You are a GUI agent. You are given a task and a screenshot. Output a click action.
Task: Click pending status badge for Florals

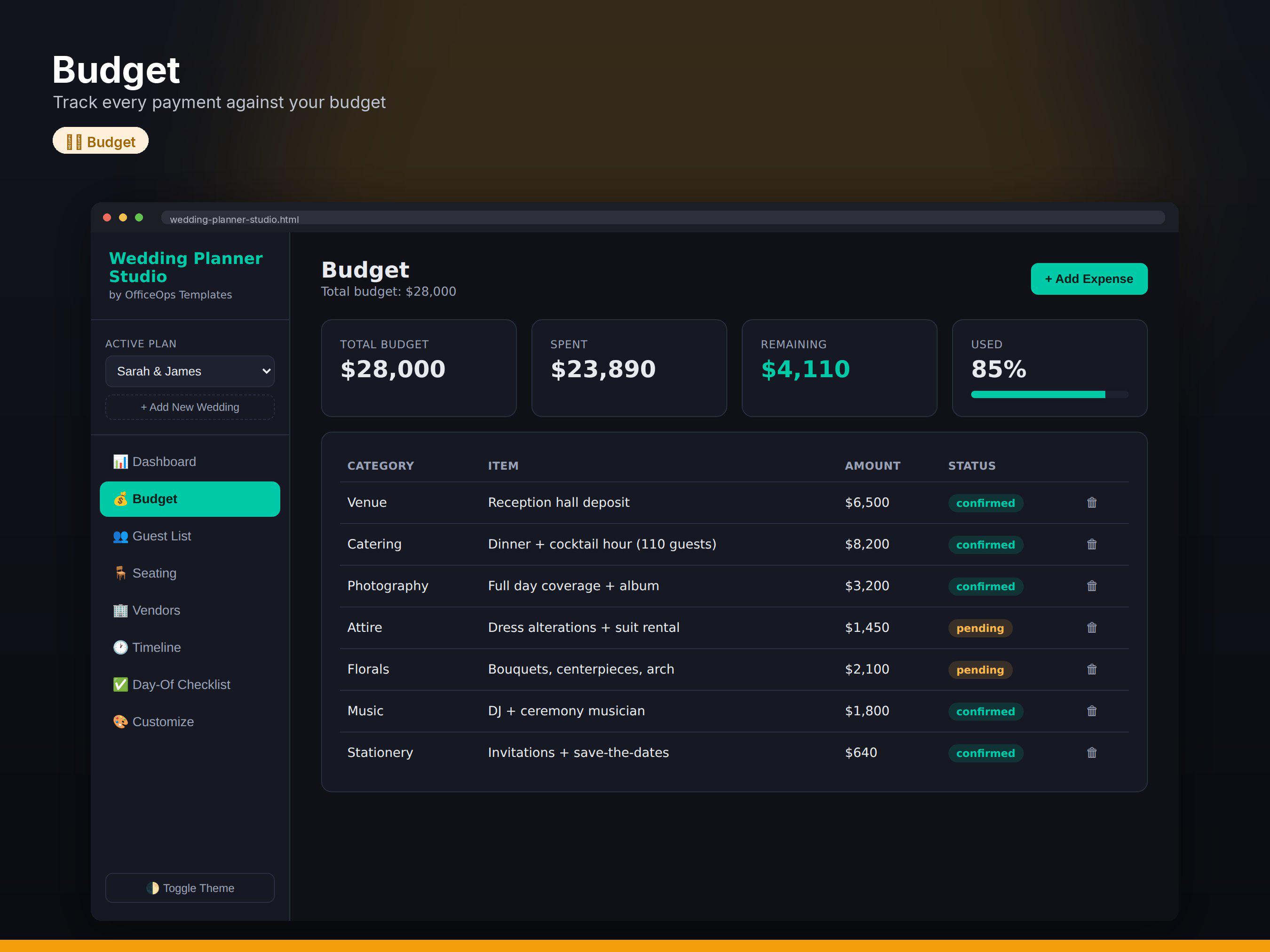(980, 669)
